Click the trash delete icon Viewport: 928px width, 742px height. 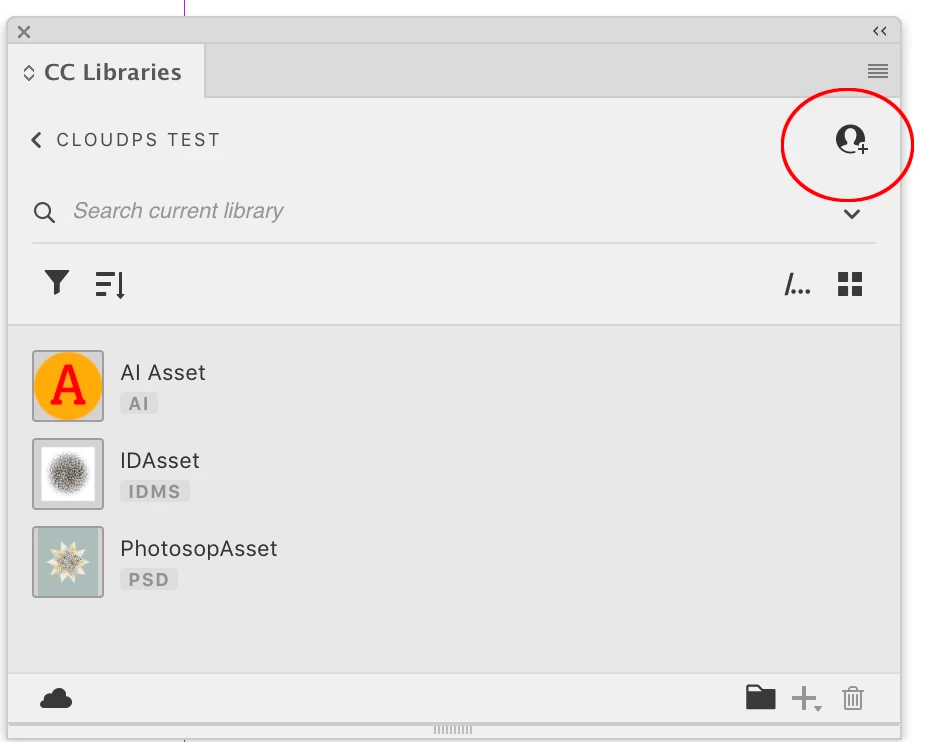tap(853, 698)
